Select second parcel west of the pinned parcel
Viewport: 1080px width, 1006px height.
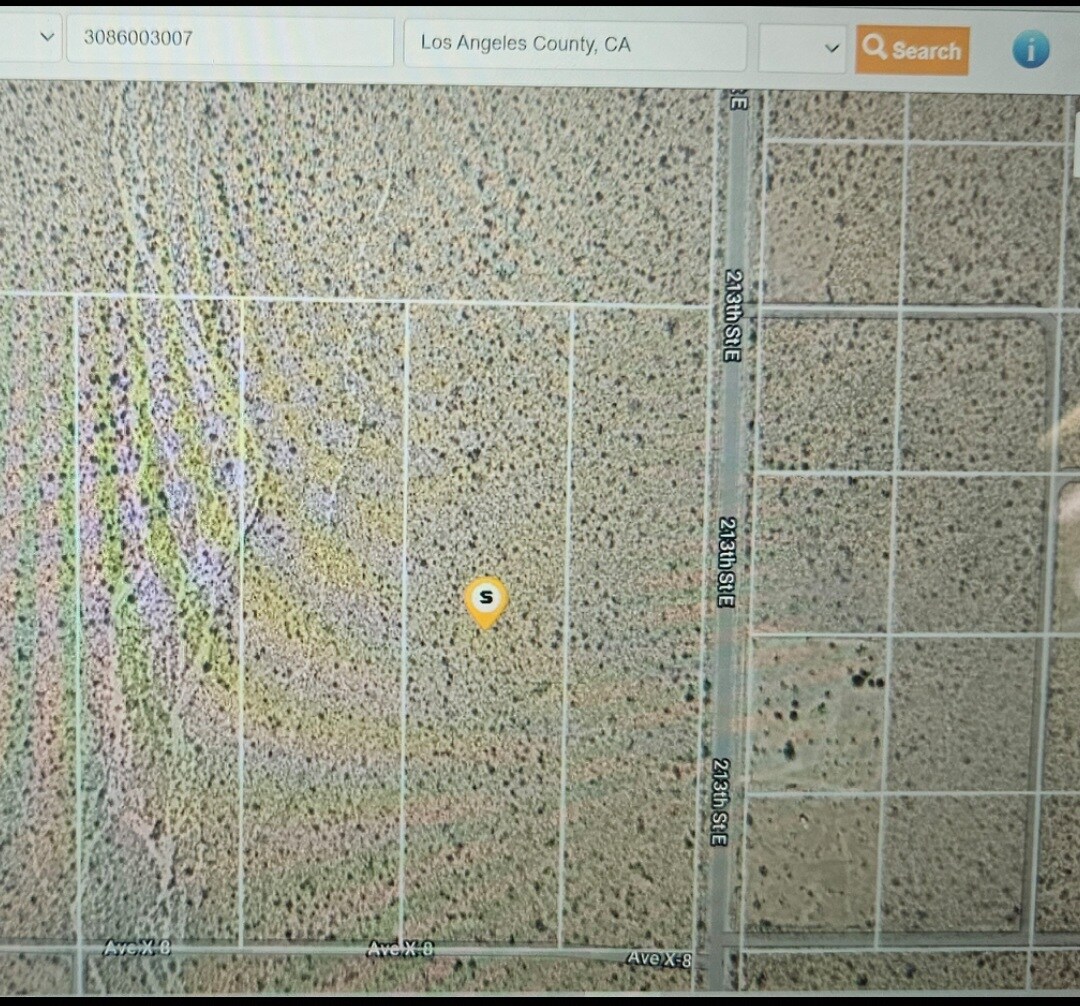click(x=160, y=620)
